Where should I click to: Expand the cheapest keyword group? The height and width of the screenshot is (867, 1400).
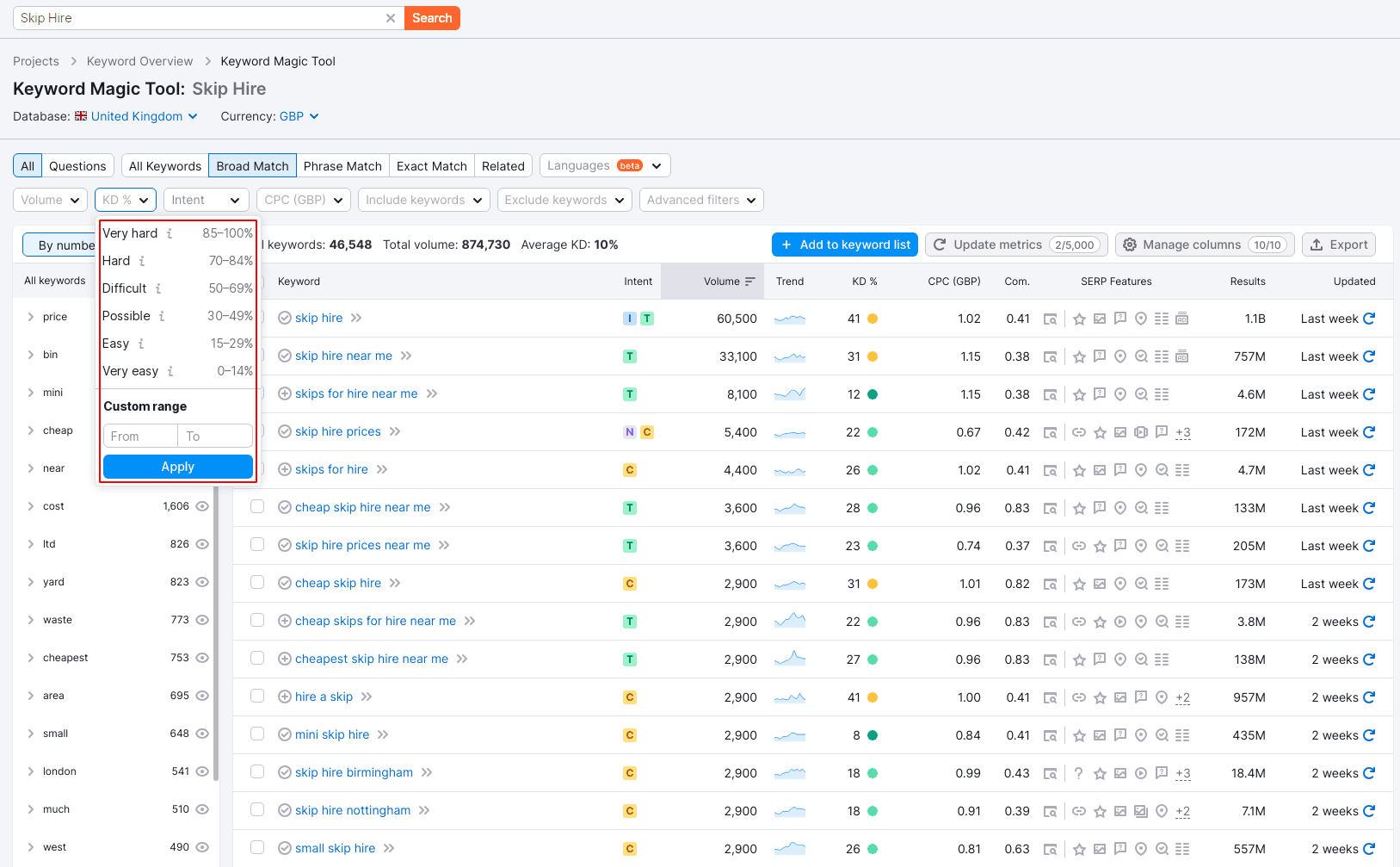(31, 658)
